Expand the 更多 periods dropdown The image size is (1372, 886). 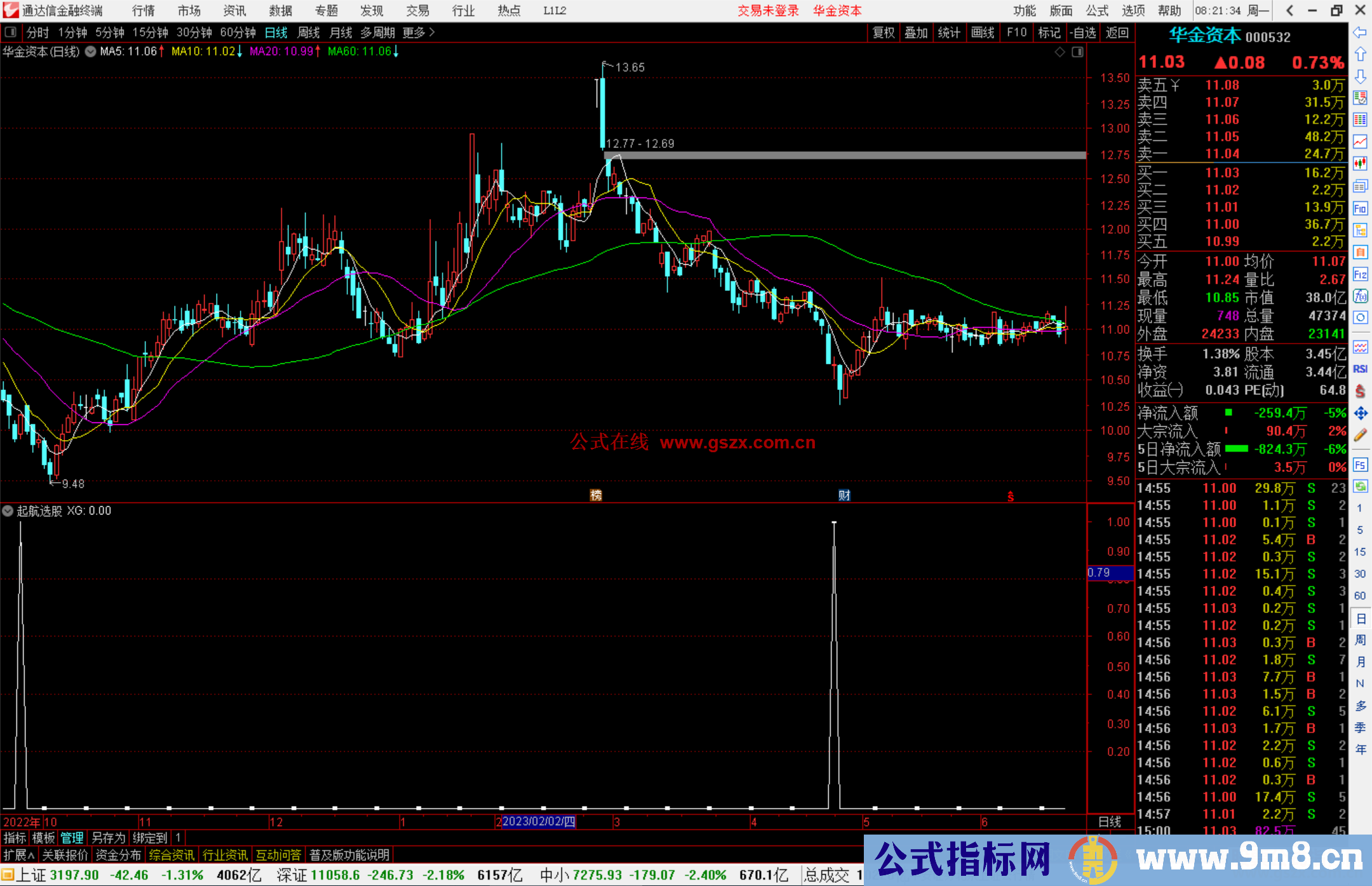coord(419,32)
